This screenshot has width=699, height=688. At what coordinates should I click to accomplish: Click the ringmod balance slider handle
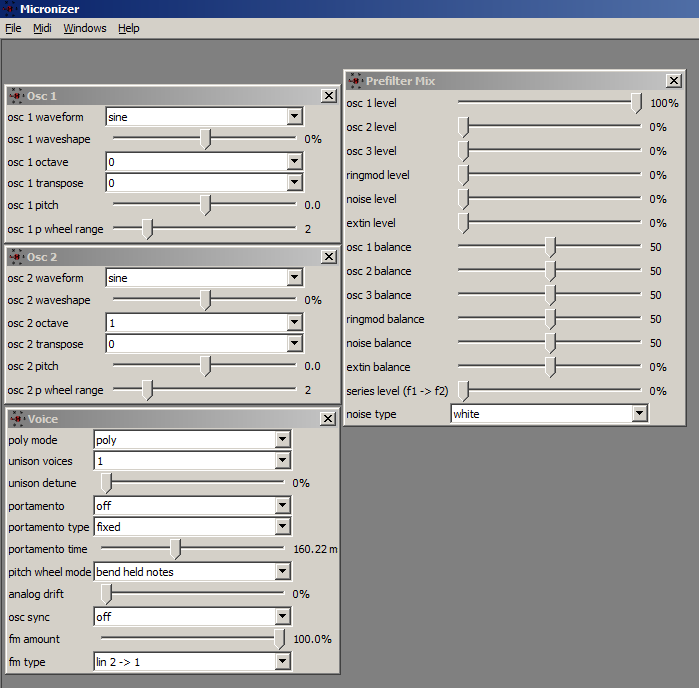[551, 319]
